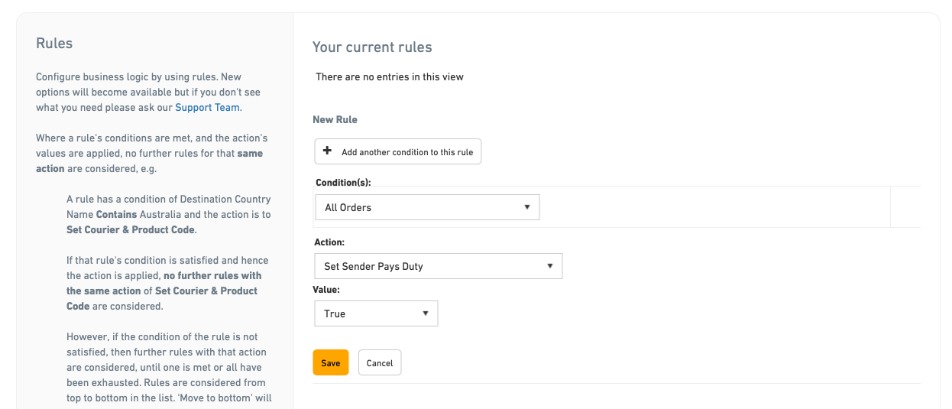Click the plus icon for adding a condition

tap(328, 152)
